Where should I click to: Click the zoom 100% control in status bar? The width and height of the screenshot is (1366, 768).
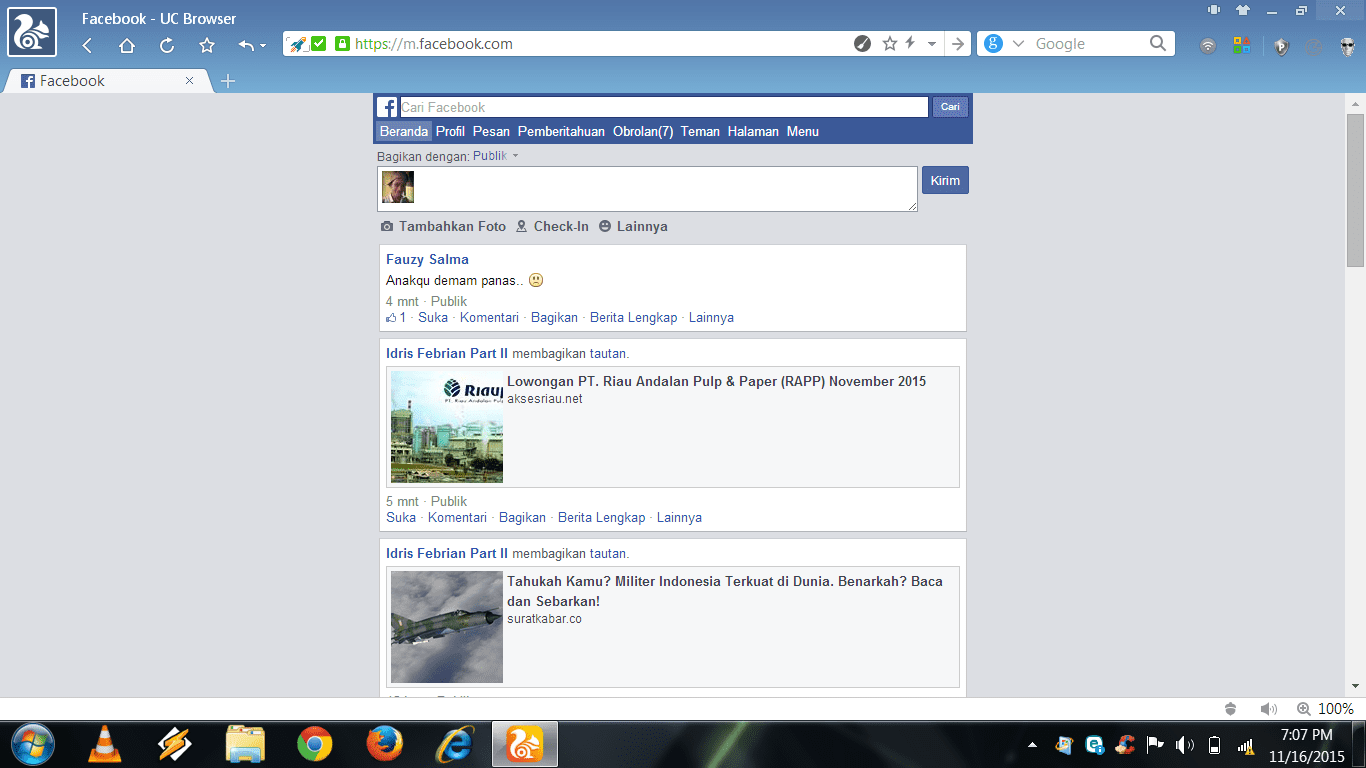1325,709
